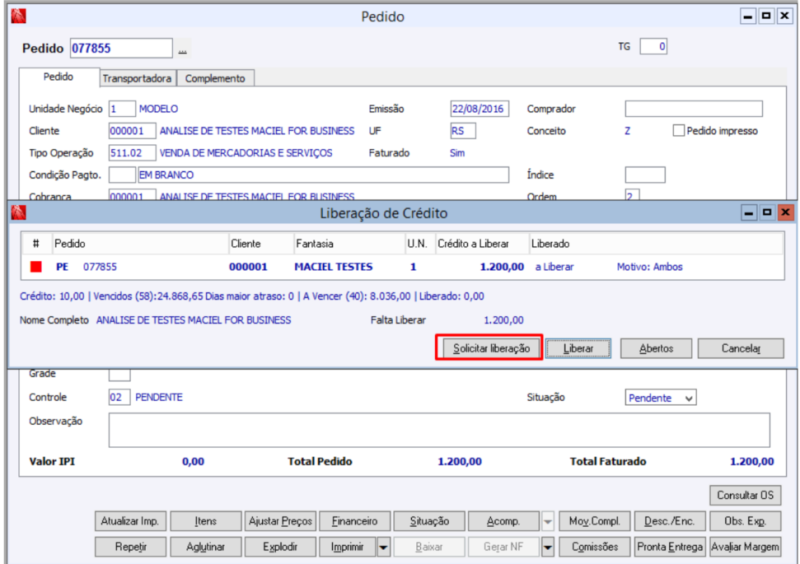Click the red app icon in Liberação de Crédito title bar
The height and width of the screenshot is (564, 800).
18,212
